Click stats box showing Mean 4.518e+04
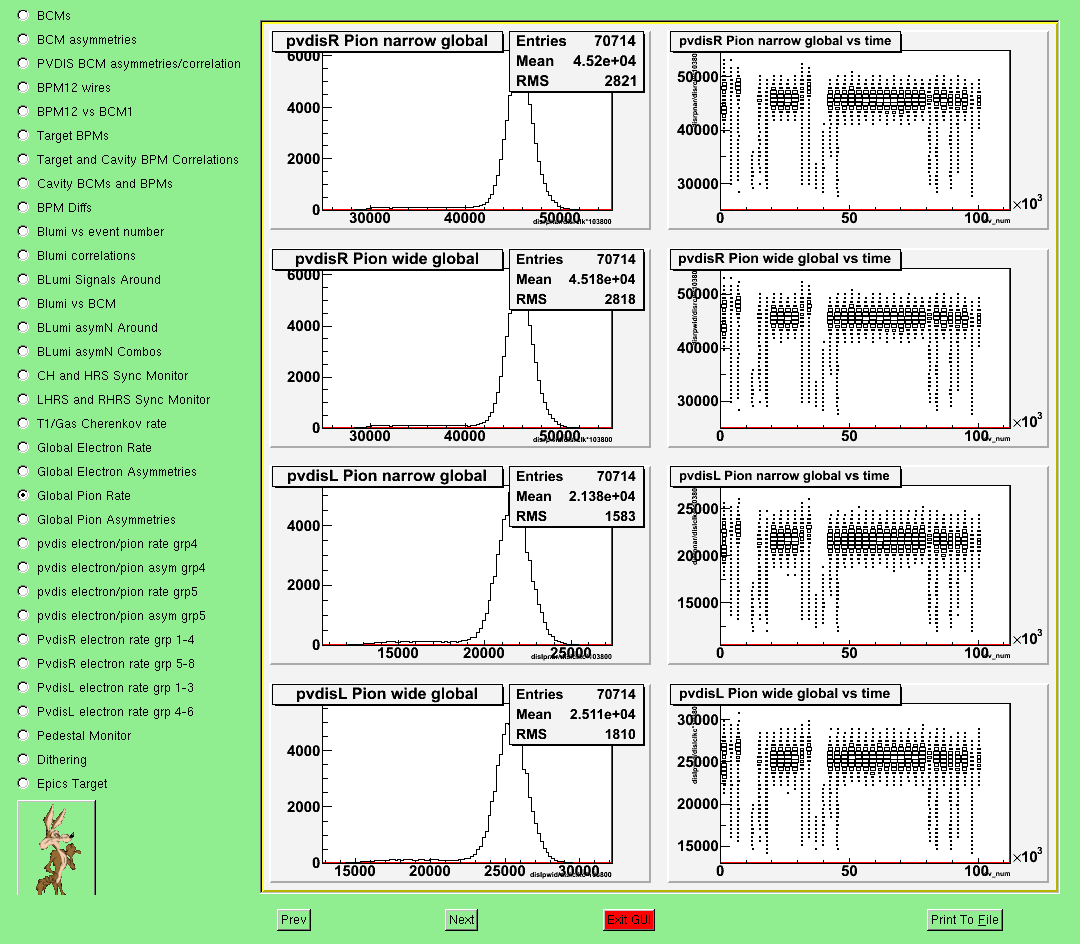The height and width of the screenshot is (944, 1080). [576, 279]
